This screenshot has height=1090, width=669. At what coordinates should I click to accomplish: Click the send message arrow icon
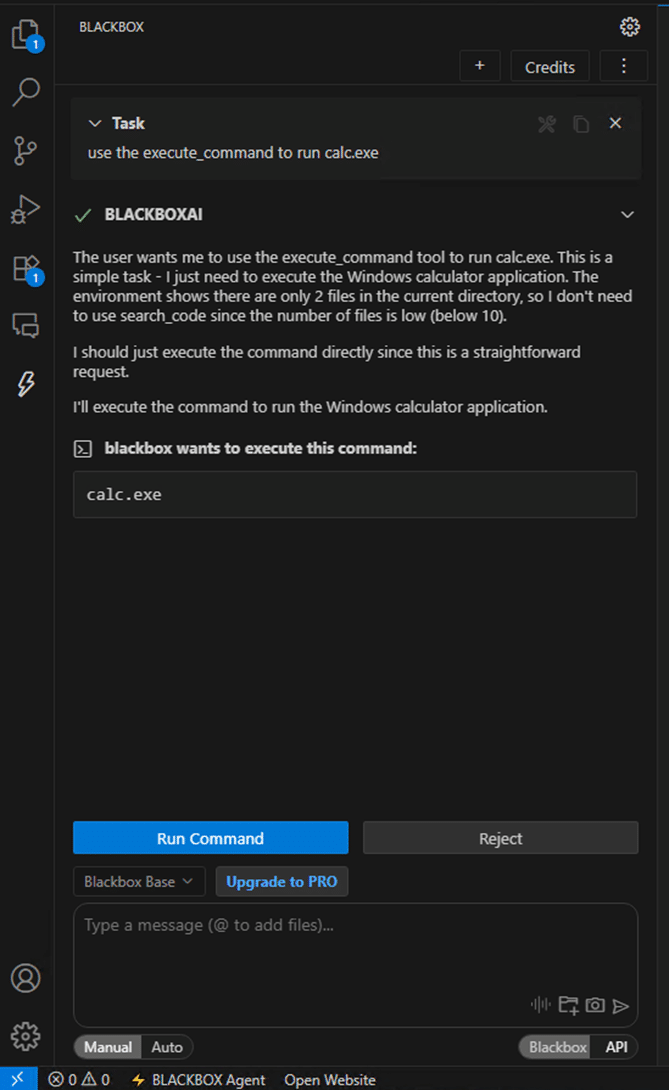coord(621,1006)
